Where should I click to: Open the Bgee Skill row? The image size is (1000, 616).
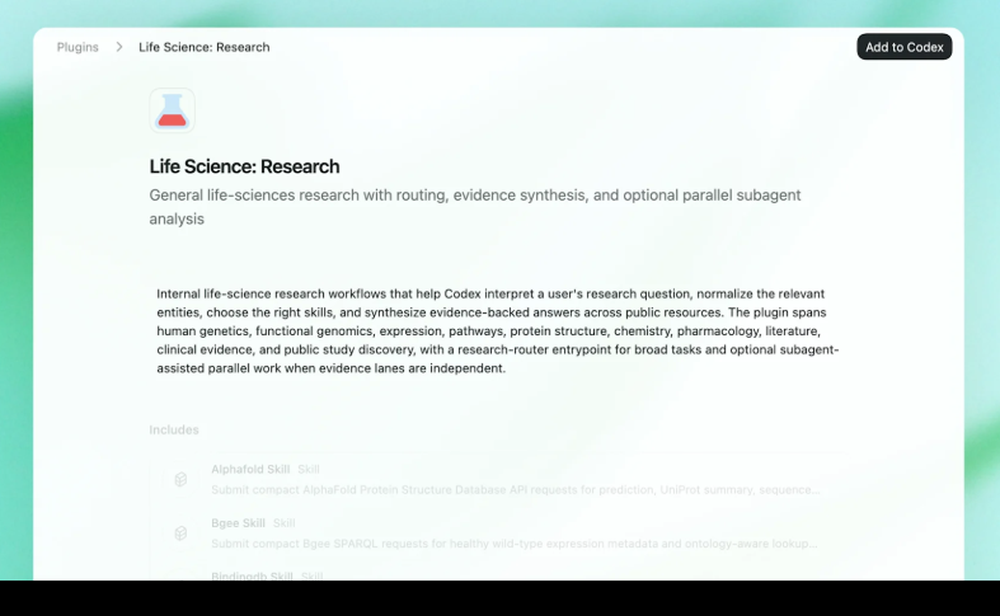pyautogui.click(x=501, y=533)
